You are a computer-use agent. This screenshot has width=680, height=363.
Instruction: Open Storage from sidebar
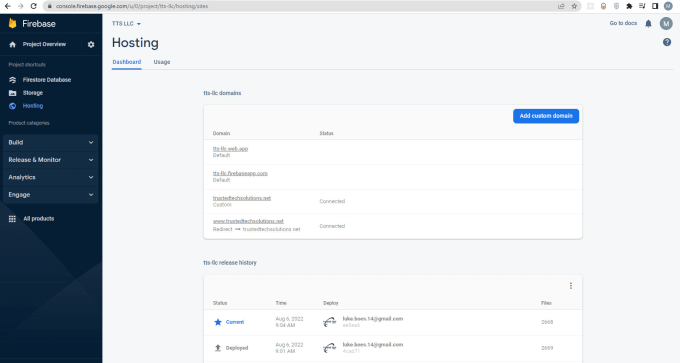(33, 93)
